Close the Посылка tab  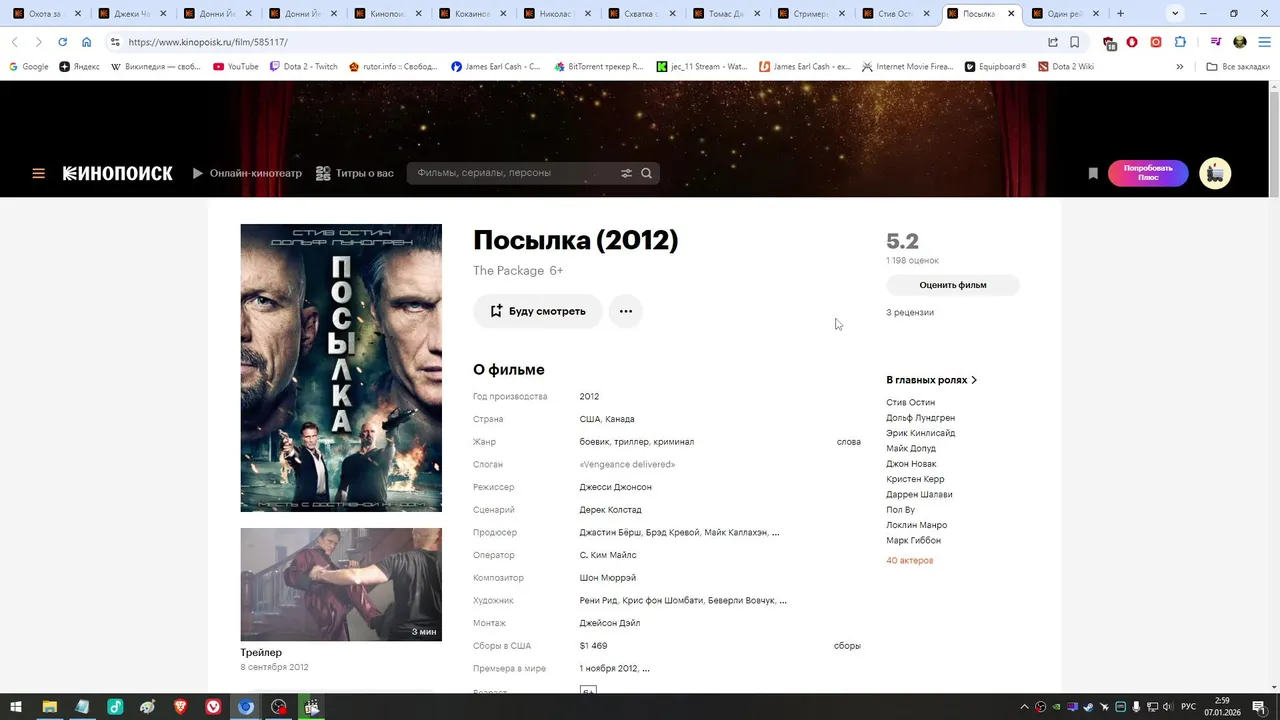click(1011, 14)
